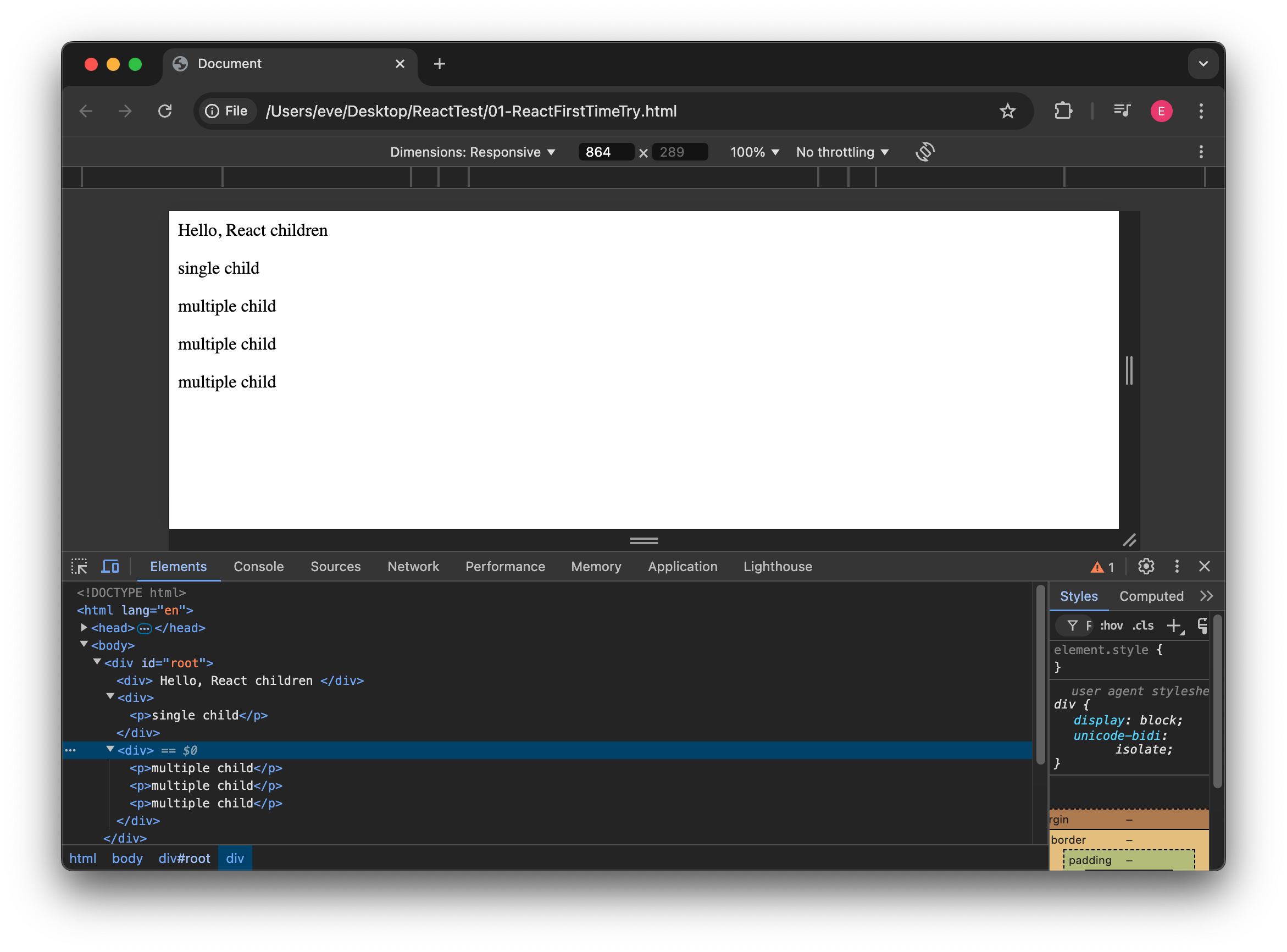Open the DevTools three-dot menu
This screenshot has width=1287, height=952.
(x=1177, y=567)
